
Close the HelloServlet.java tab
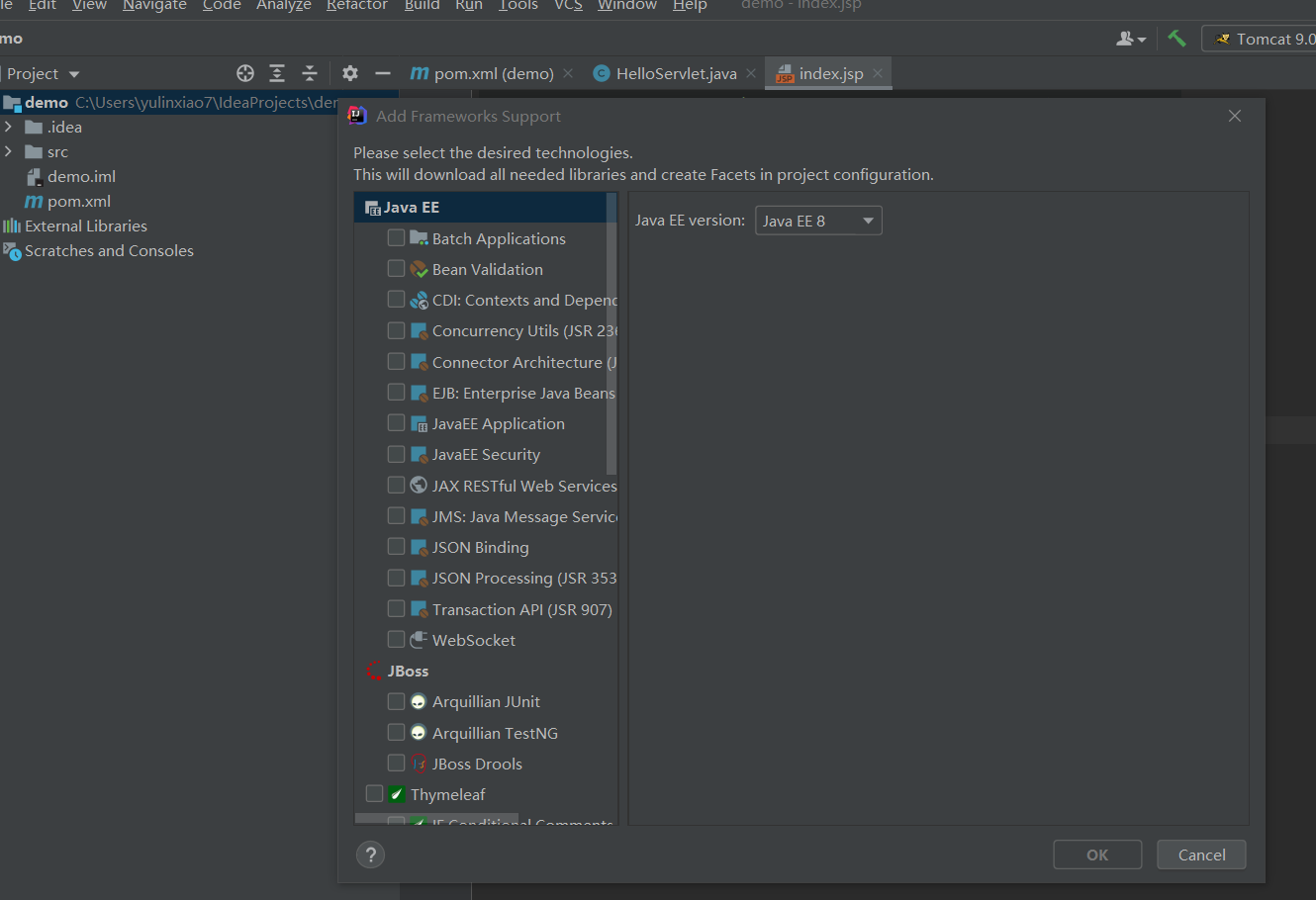tap(751, 73)
